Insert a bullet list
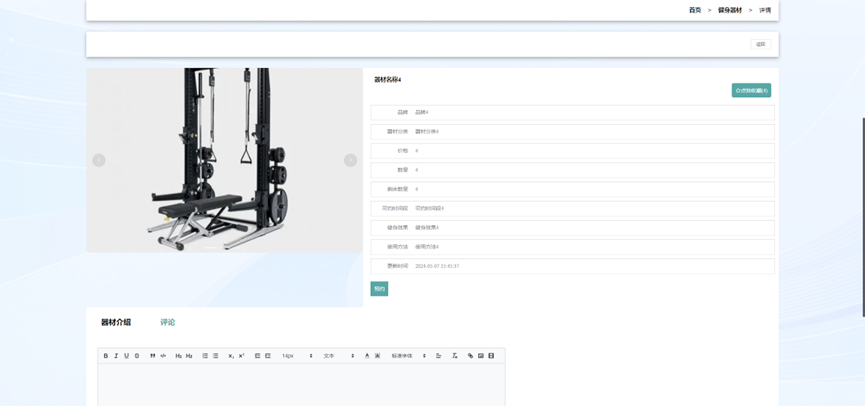The image size is (865, 406). point(216,356)
